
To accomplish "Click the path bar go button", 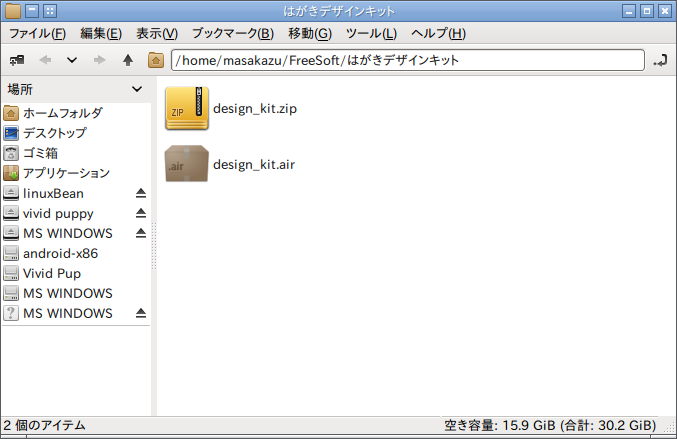I will (x=660, y=60).
